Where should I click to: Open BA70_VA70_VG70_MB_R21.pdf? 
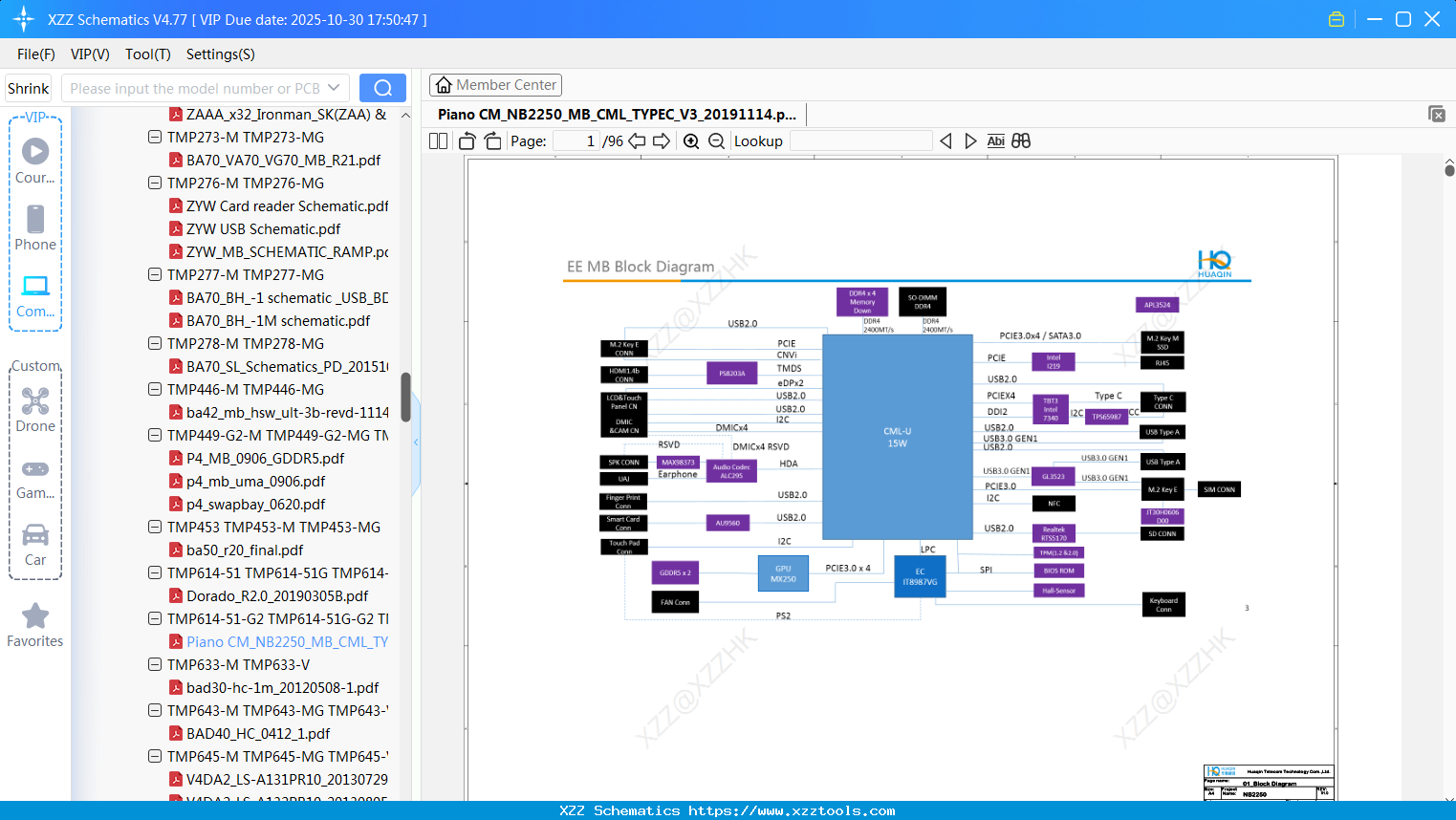pyautogui.click(x=283, y=161)
